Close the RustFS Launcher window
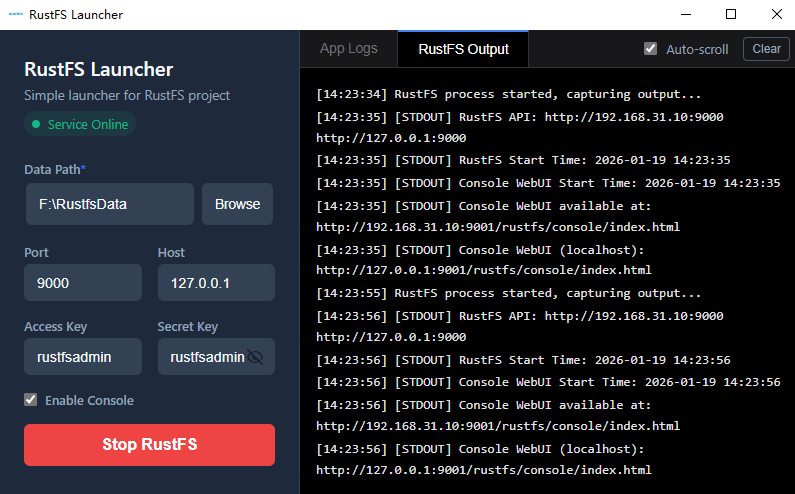 click(776, 15)
